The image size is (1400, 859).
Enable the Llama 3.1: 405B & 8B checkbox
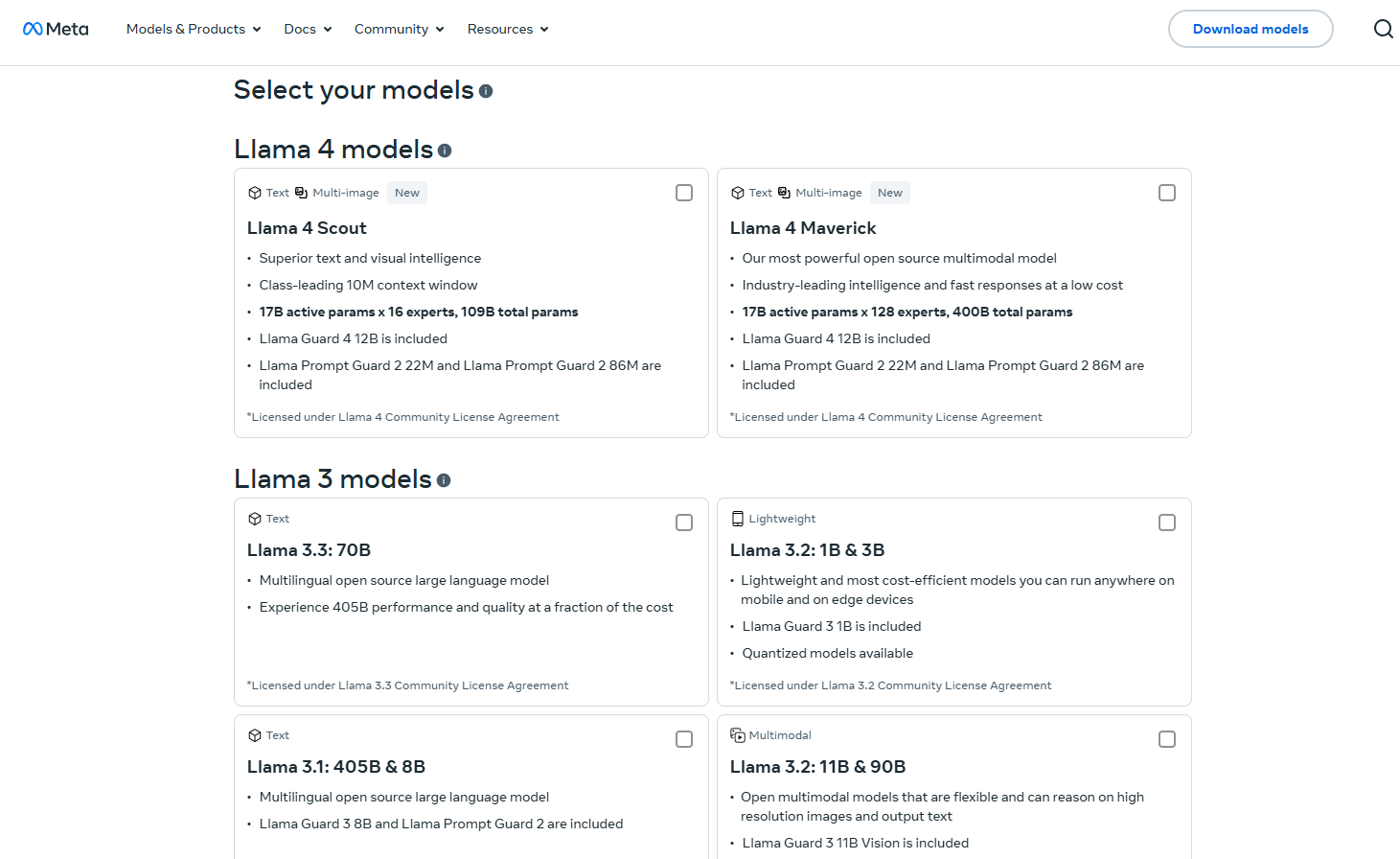684,739
